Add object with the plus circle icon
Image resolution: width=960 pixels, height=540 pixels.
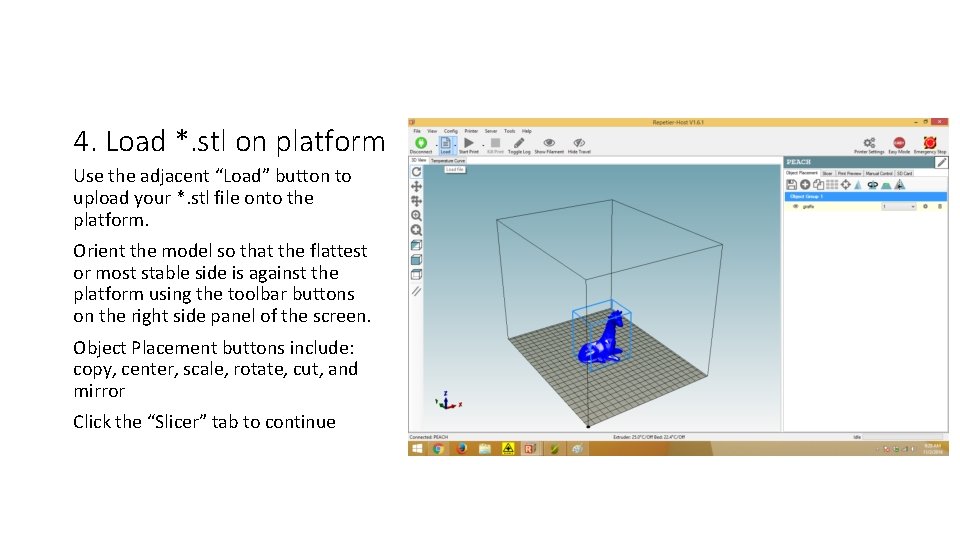(805, 184)
